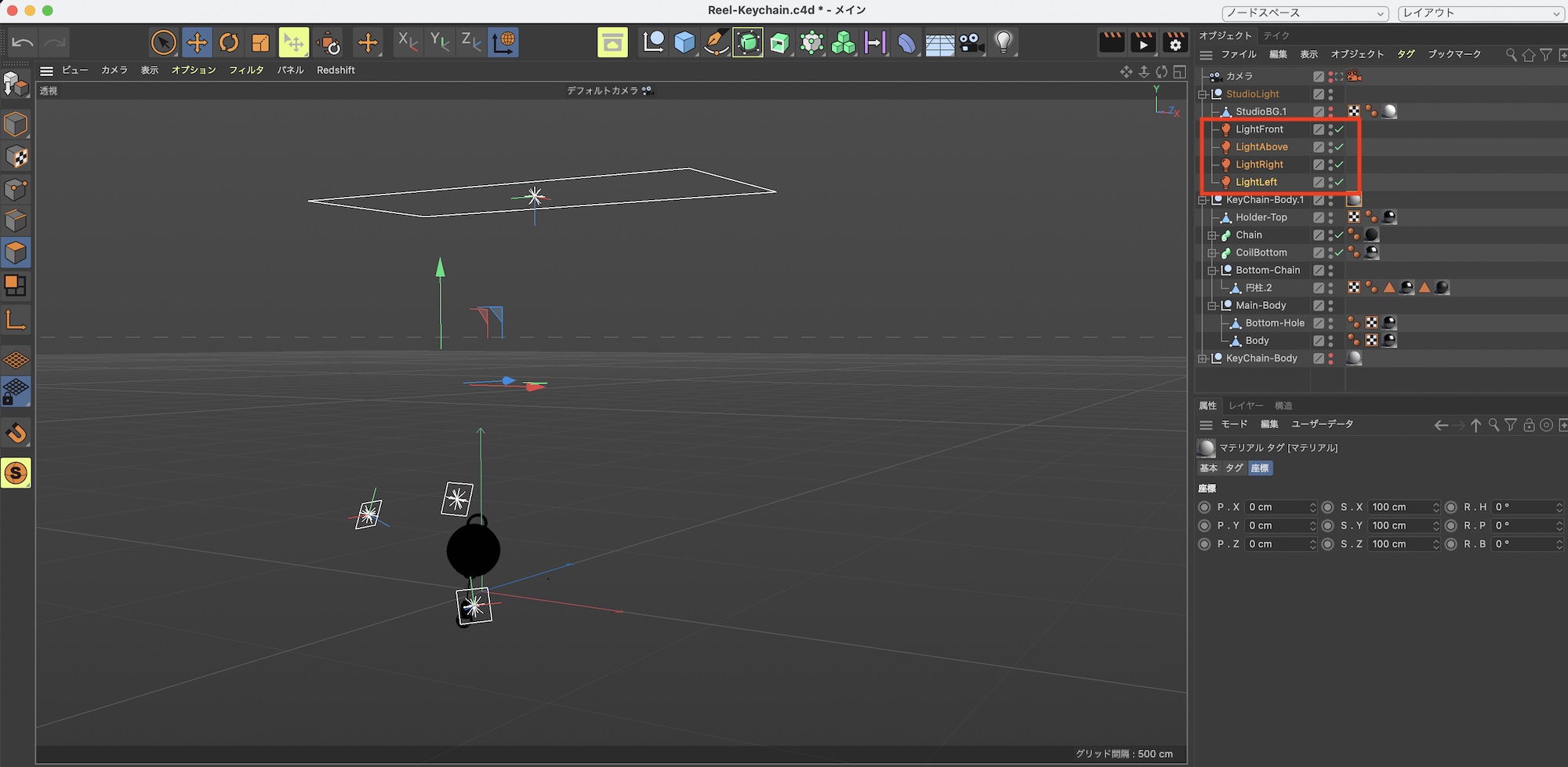Click the P . X position input field

[1276, 507]
